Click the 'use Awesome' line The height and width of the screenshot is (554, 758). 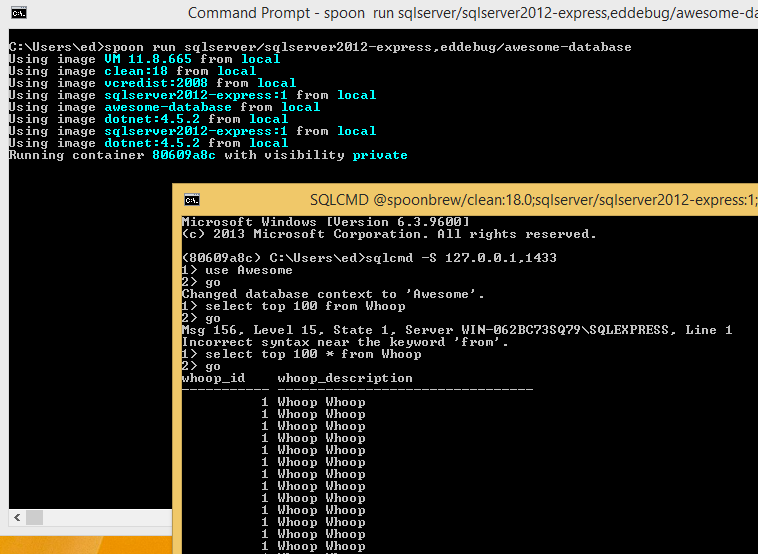tap(237, 270)
